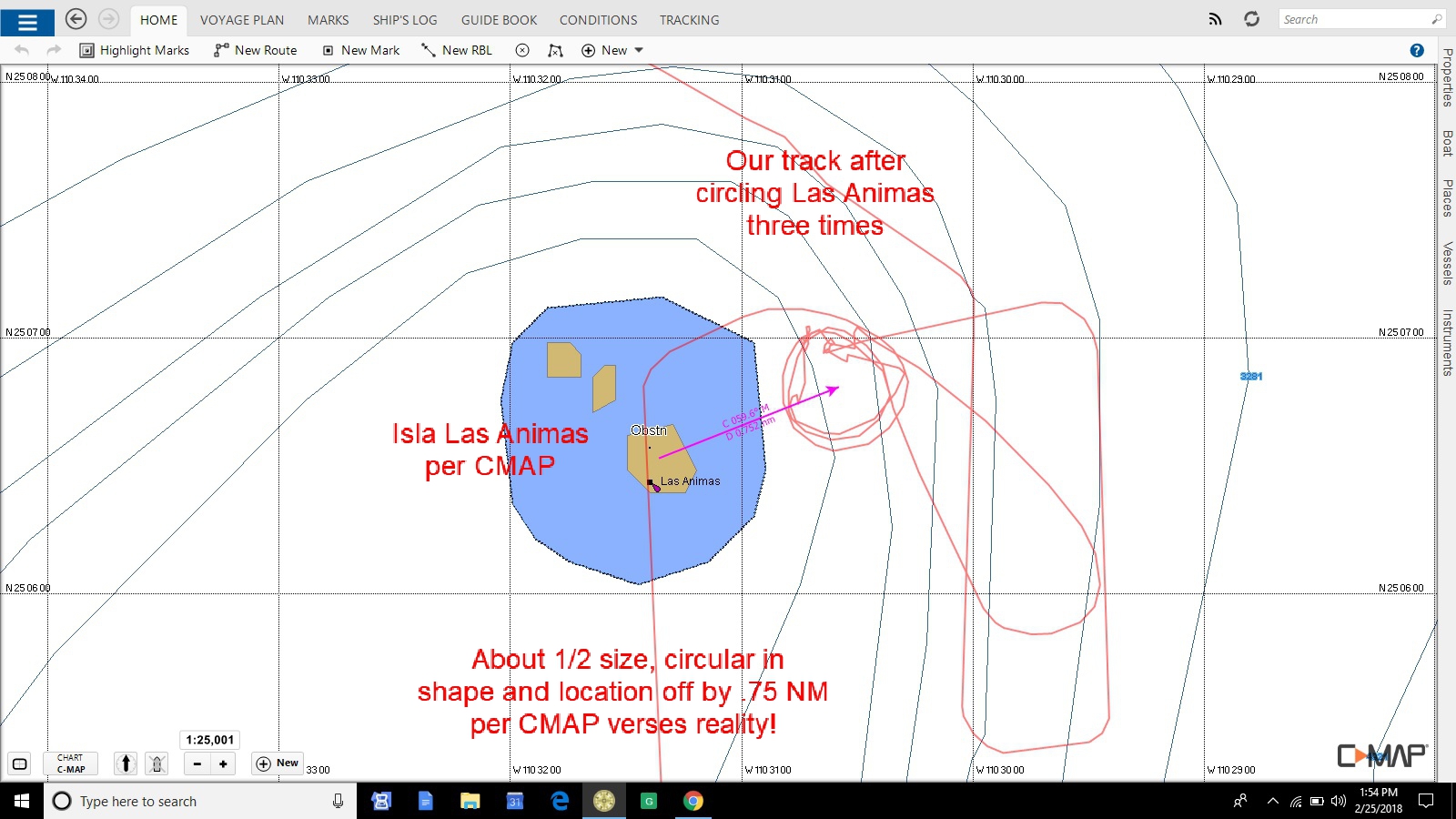Open the first blue taskbar app icon
Screen dimensions: 1456x819
381,801
